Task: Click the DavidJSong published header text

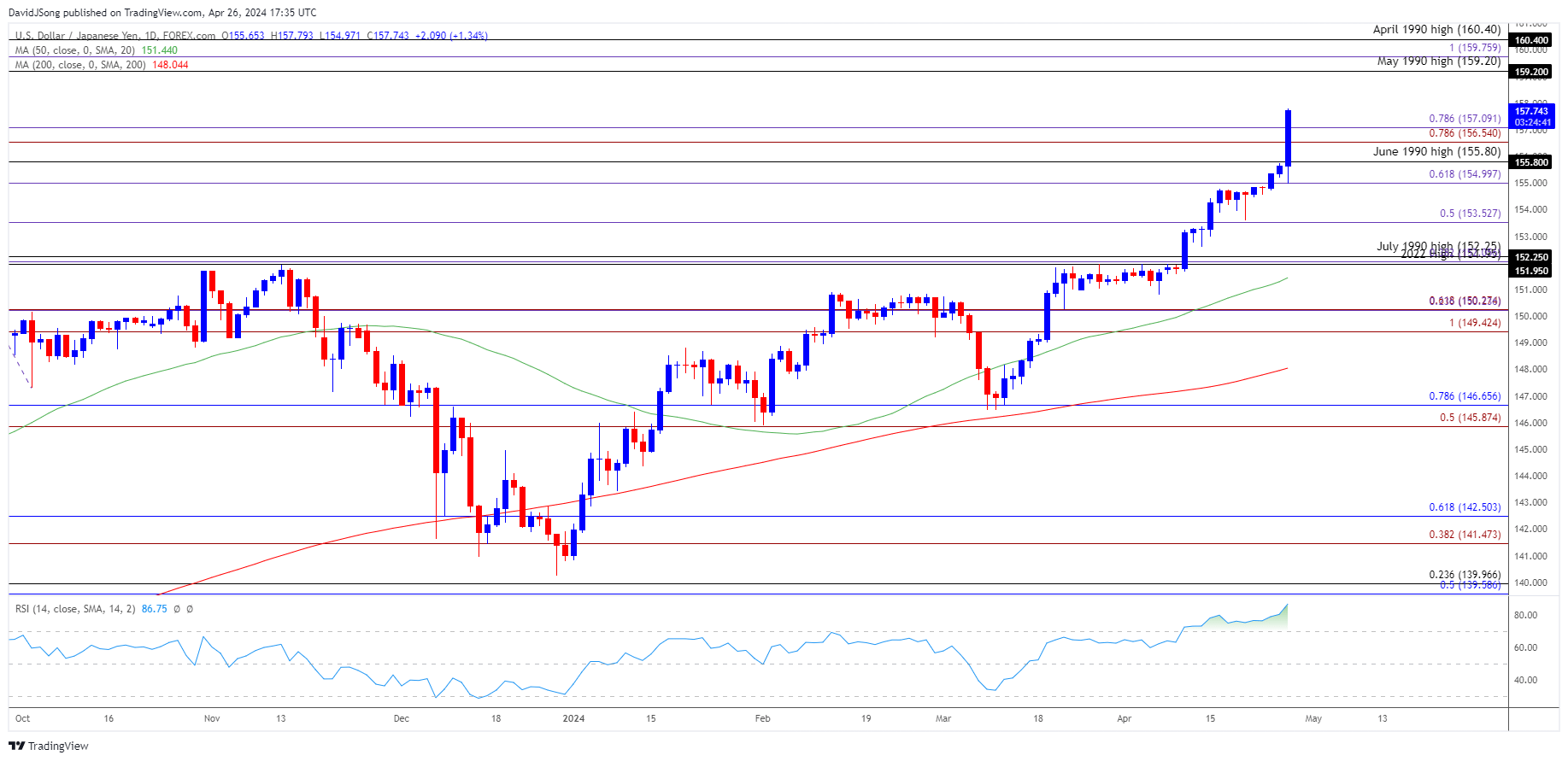Action: (x=162, y=13)
